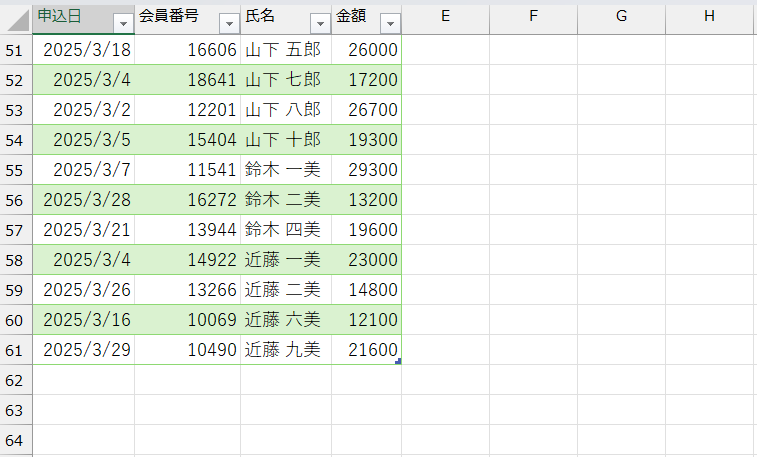The image size is (757, 457).
Task: Select column F header
Action: [533, 19]
